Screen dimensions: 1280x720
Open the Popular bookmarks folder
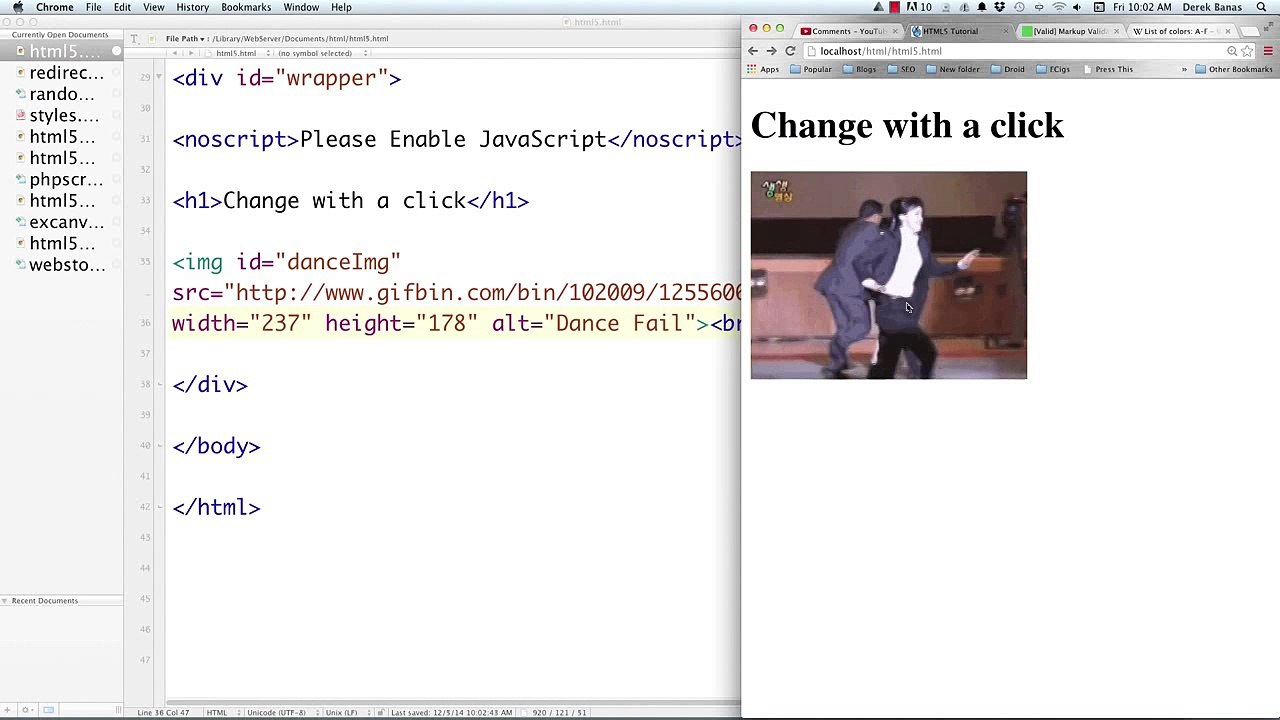(x=811, y=69)
